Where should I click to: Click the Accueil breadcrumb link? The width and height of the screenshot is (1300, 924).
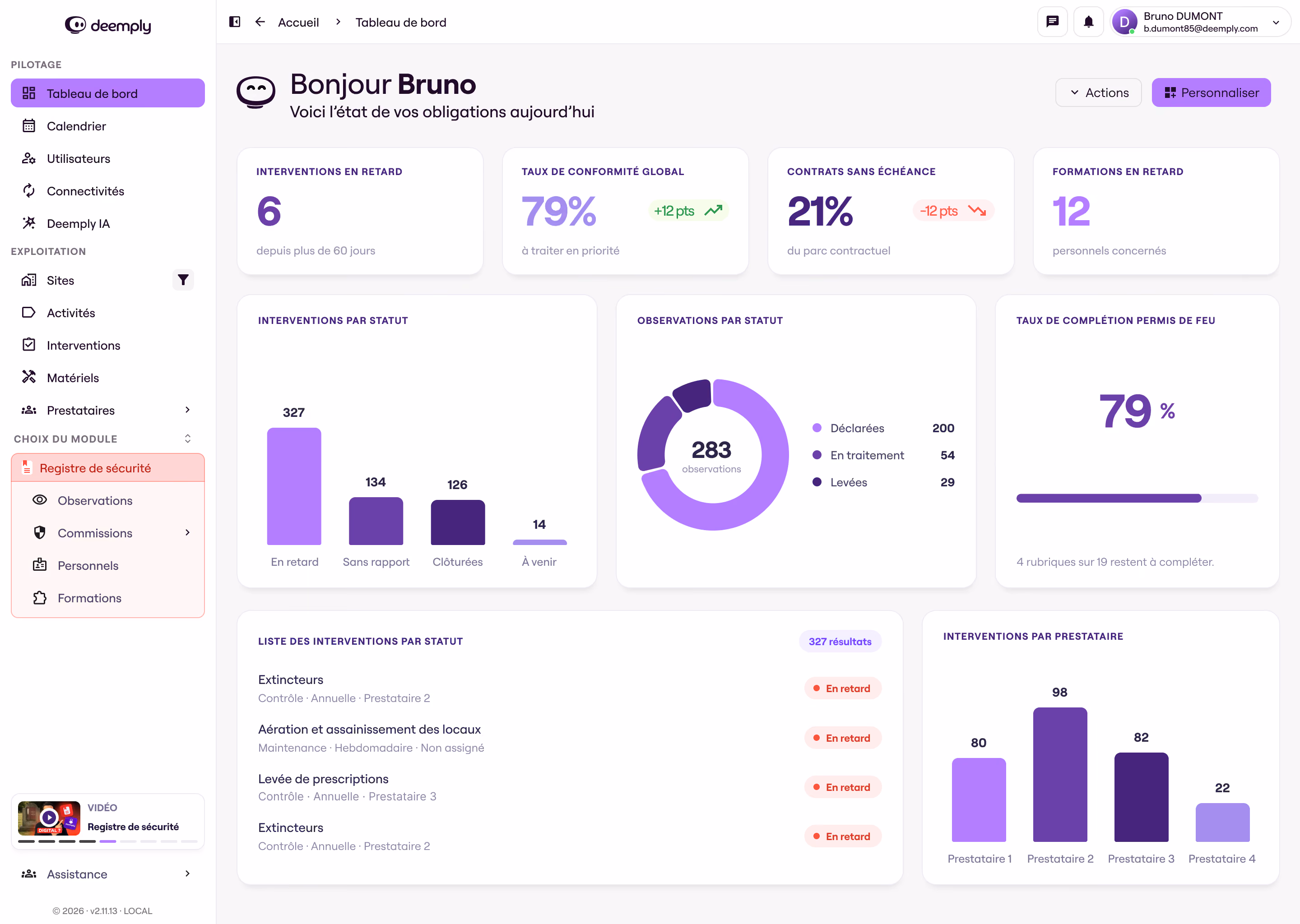[x=298, y=22]
